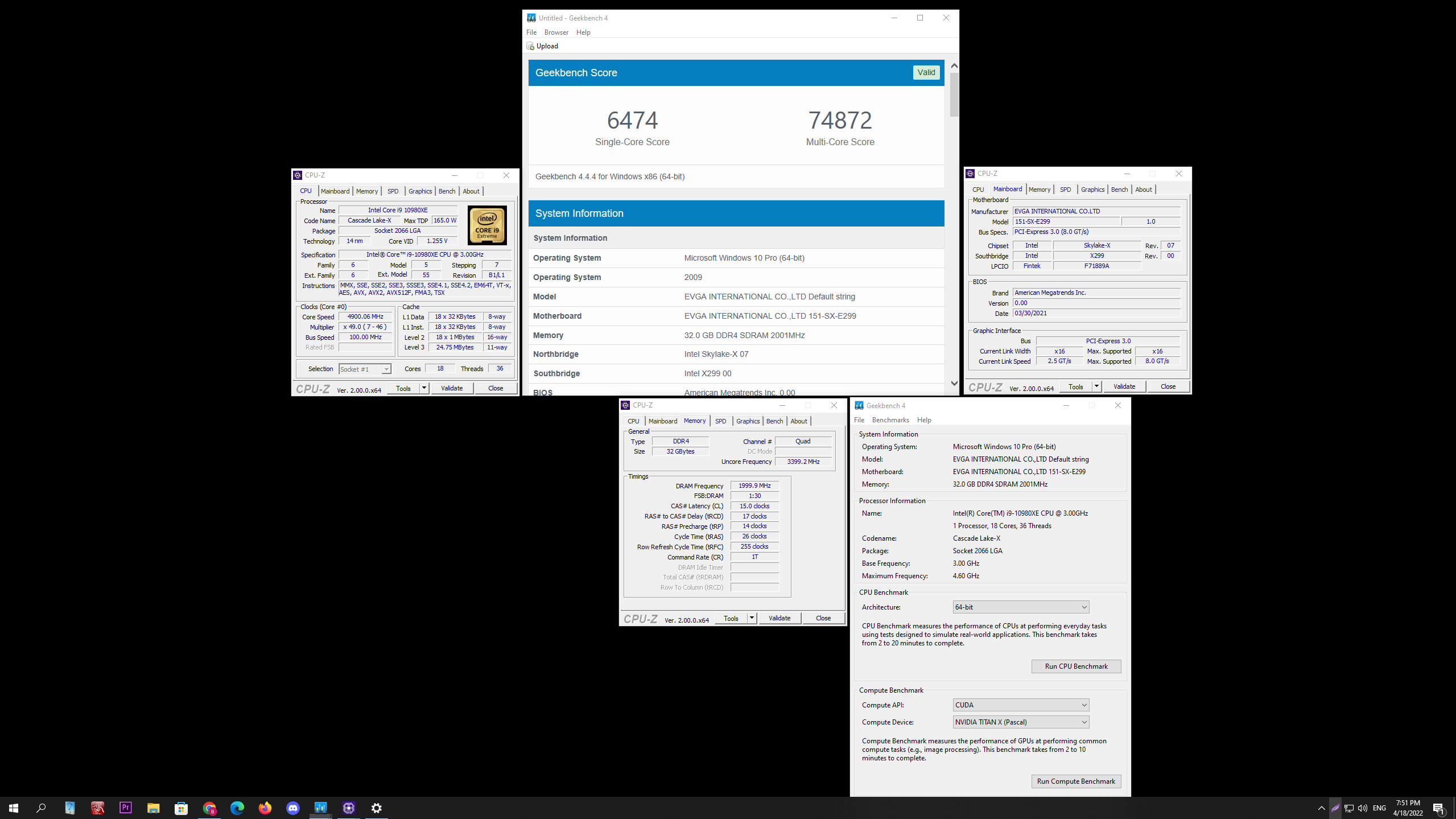Click Tools button in CPU-Z Mainboard window

point(1076,386)
